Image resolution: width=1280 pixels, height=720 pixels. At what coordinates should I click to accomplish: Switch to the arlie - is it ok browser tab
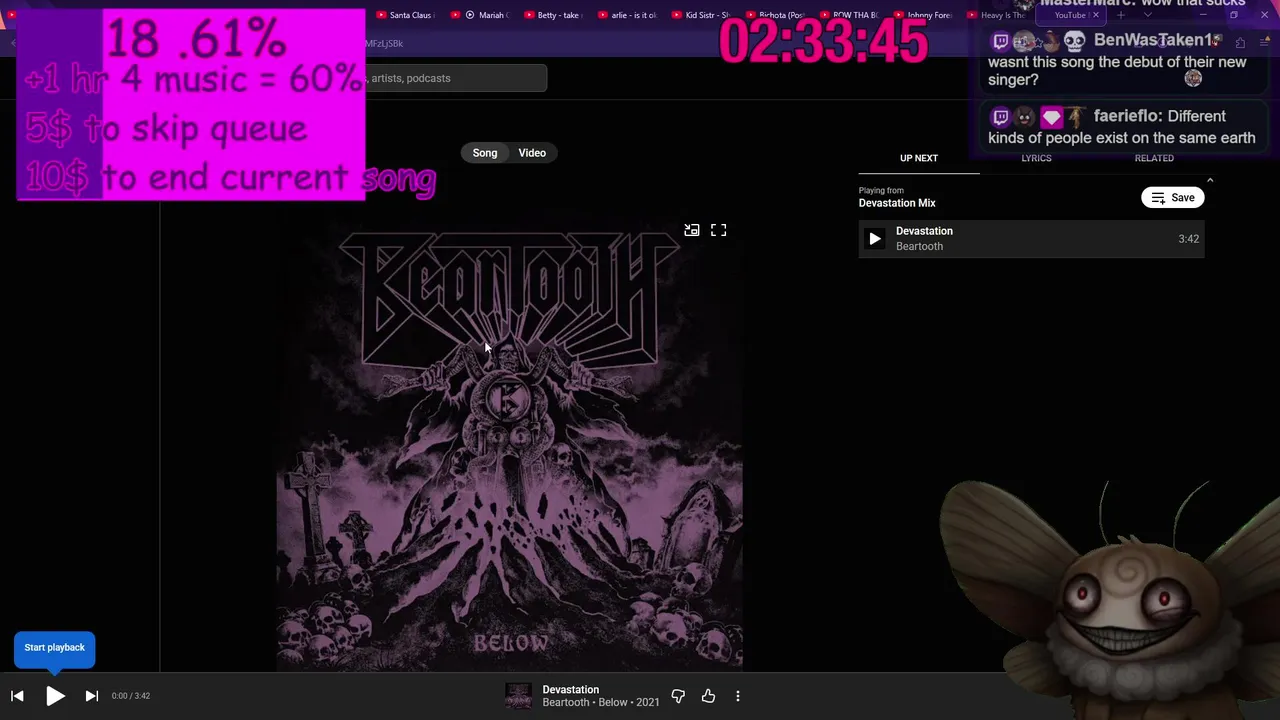[x=630, y=15]
